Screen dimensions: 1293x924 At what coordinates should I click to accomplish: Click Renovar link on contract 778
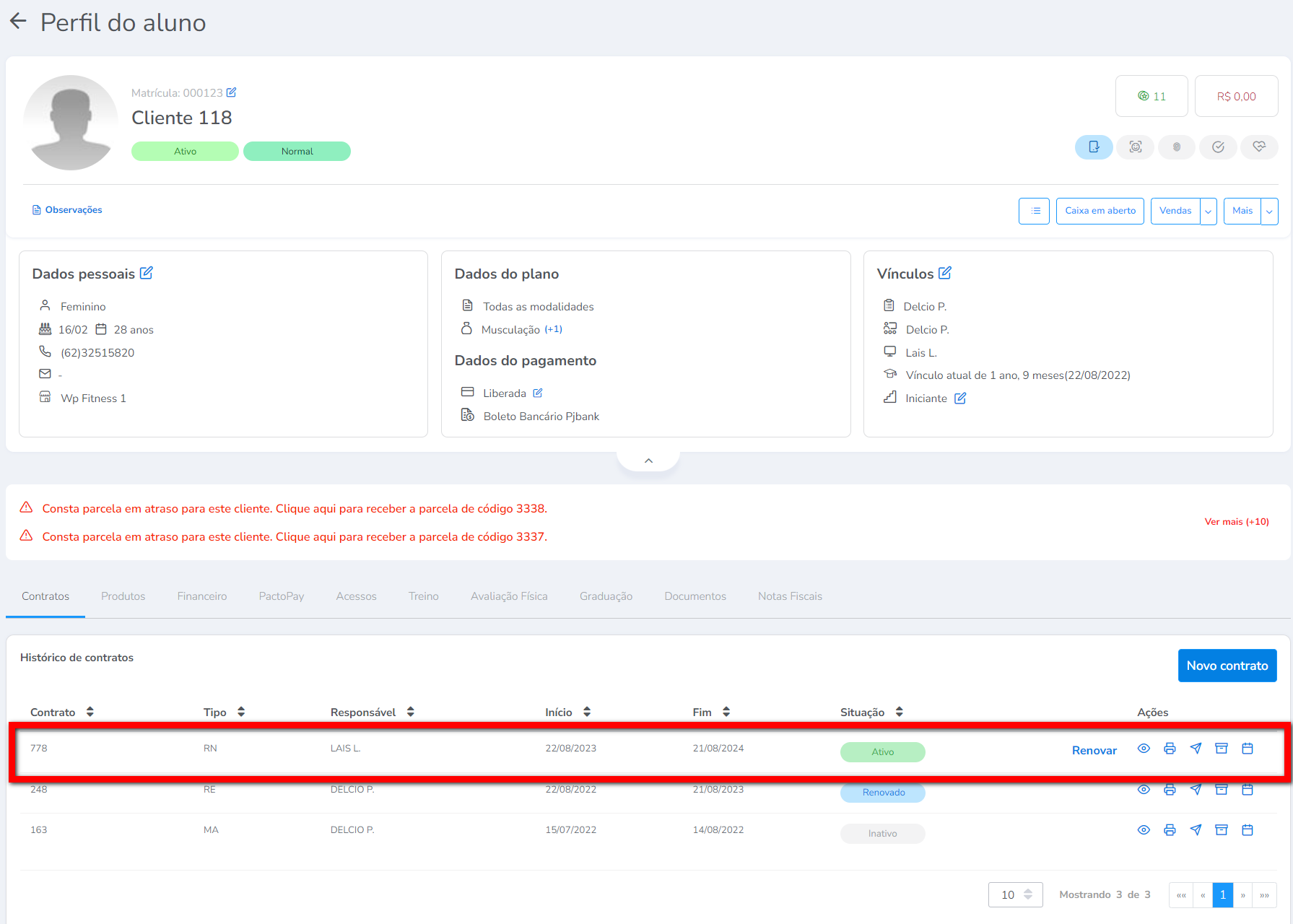click(x=1094, y=751)
